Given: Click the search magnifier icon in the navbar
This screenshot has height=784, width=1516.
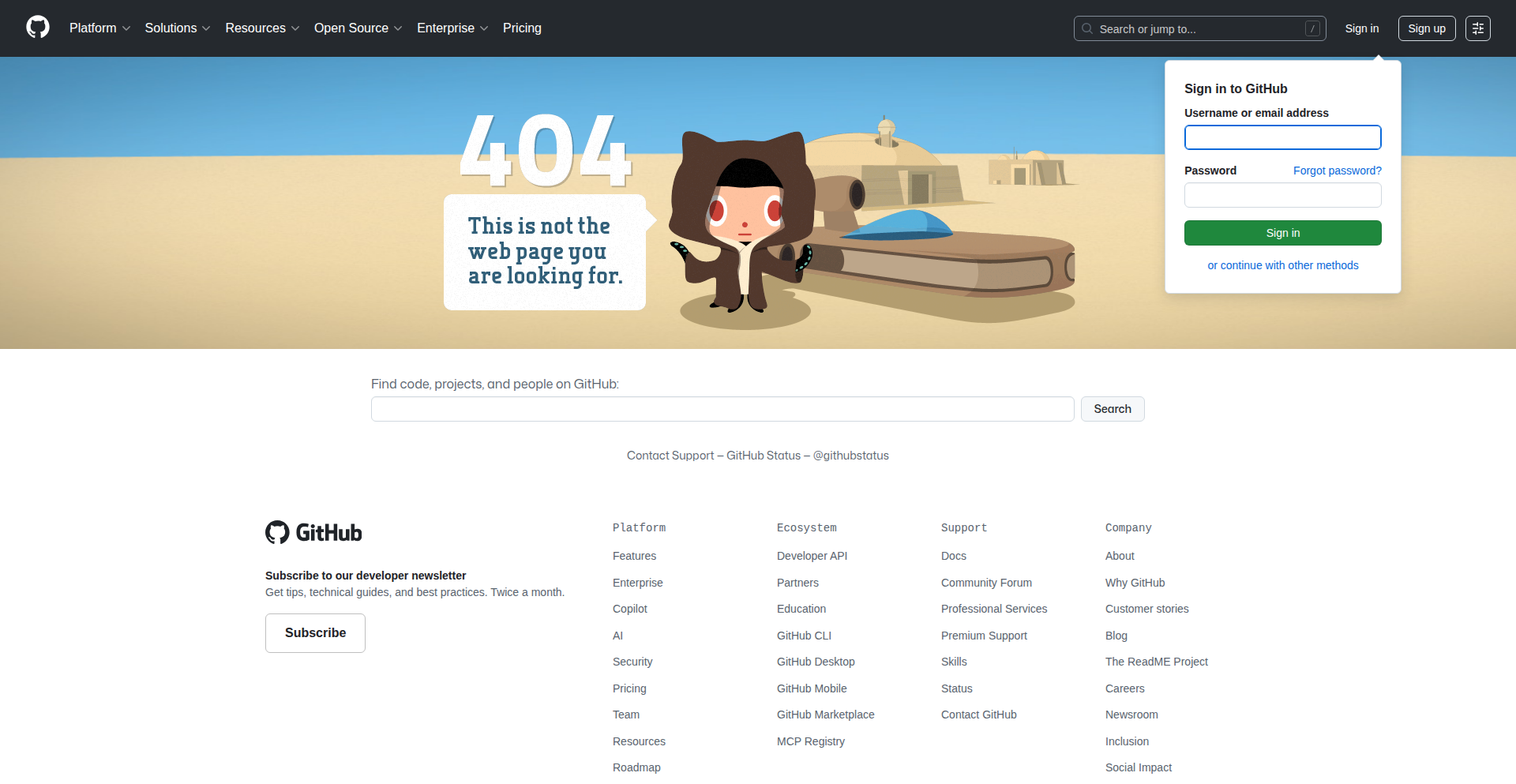Looking at the screenshot, I should point(1087,28).
